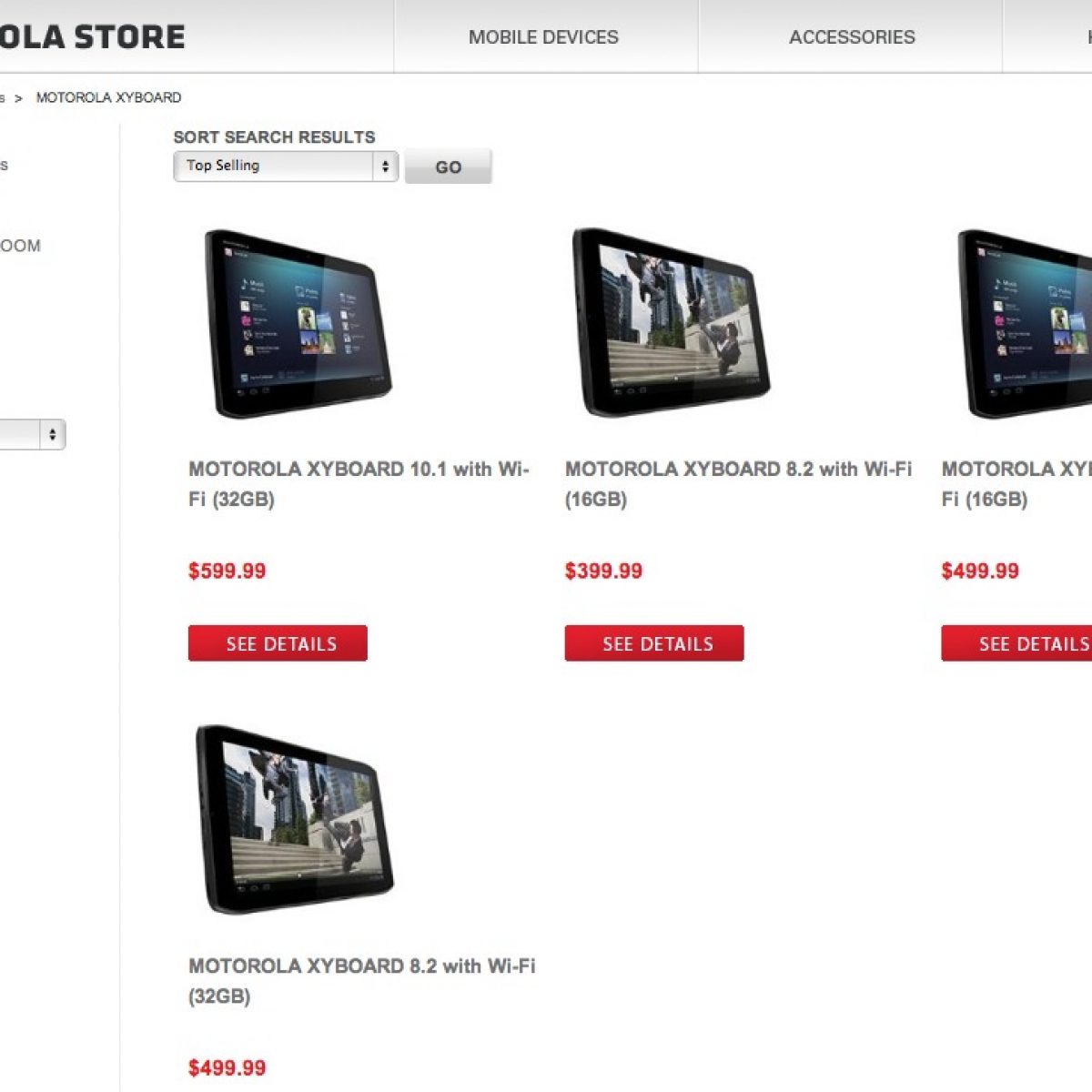The height and width of the screenshot is (1092, 1092).
Task: See details for the third $499.99 tablet
Action: [1016, 643]
